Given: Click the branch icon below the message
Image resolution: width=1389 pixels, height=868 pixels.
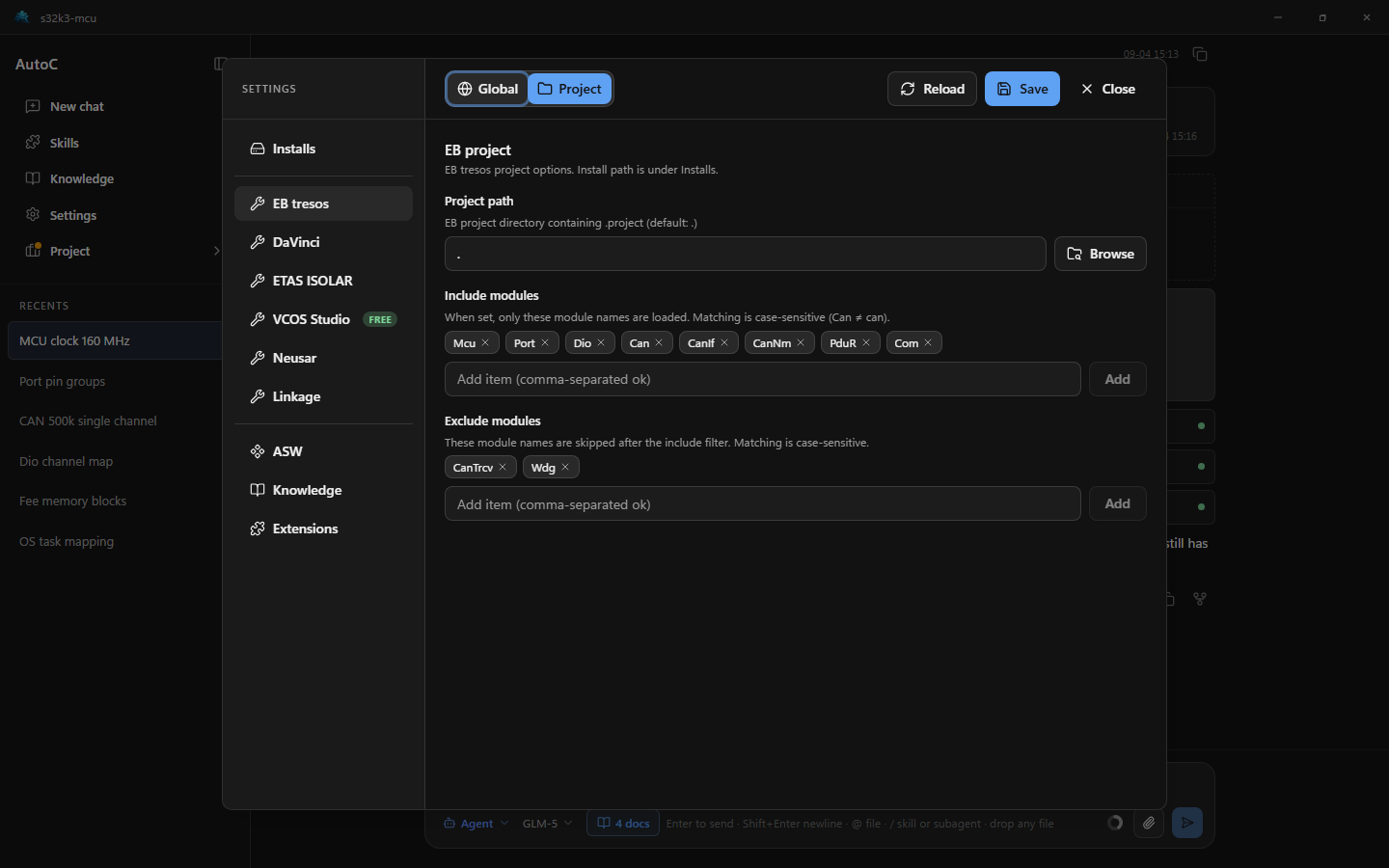Looking at the screenshot, I should (x=1200, y=599).
